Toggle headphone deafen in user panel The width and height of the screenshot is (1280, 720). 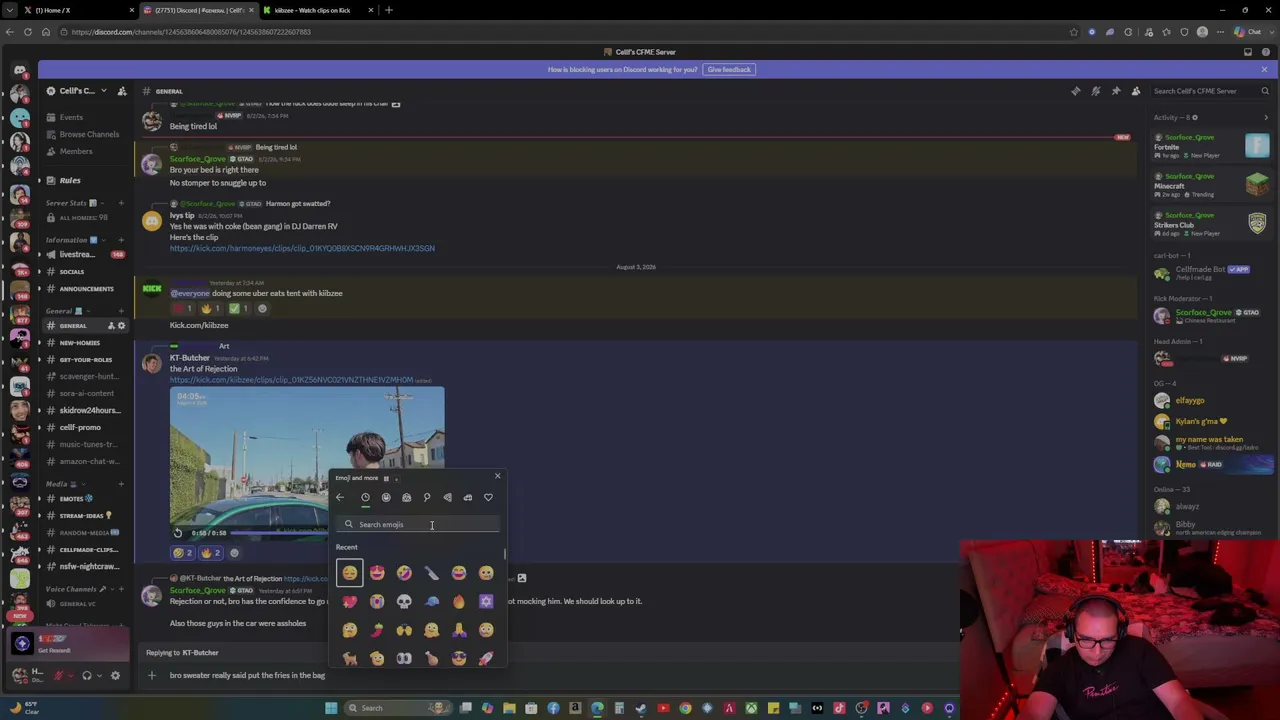(87, 676)
